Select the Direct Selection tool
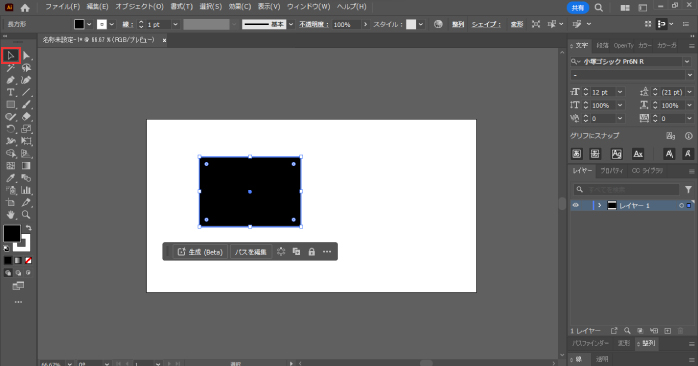698x366 pixels. [26, 56]
